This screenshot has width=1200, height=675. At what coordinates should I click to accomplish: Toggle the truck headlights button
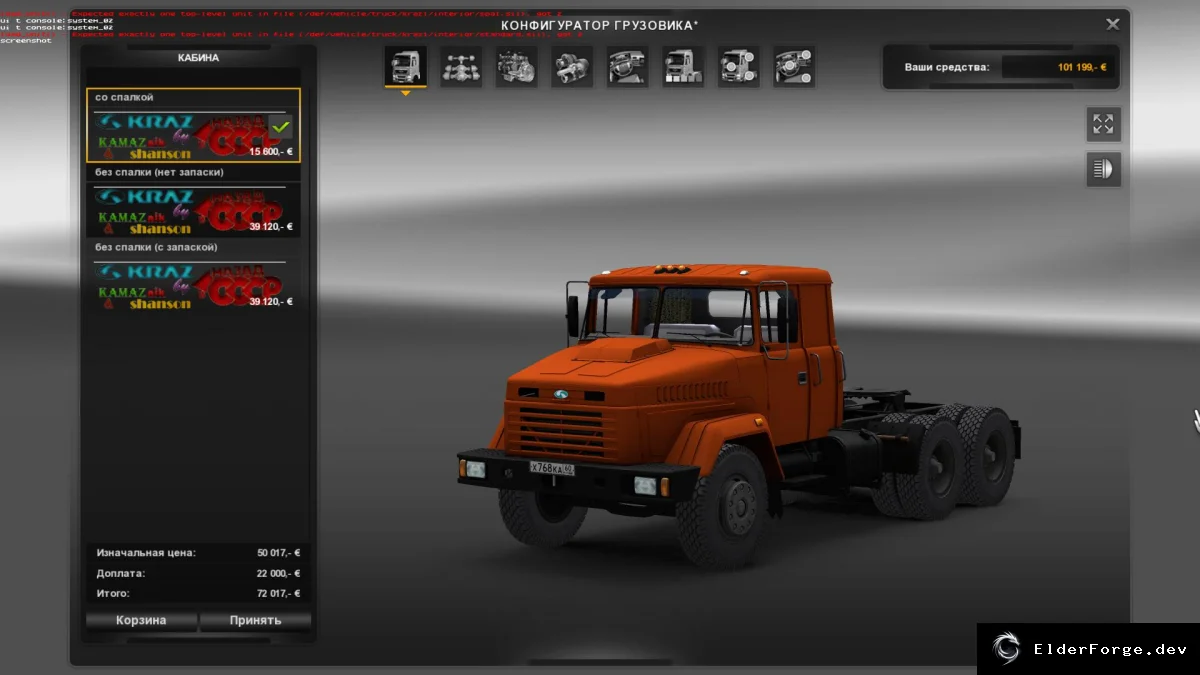1103,169
